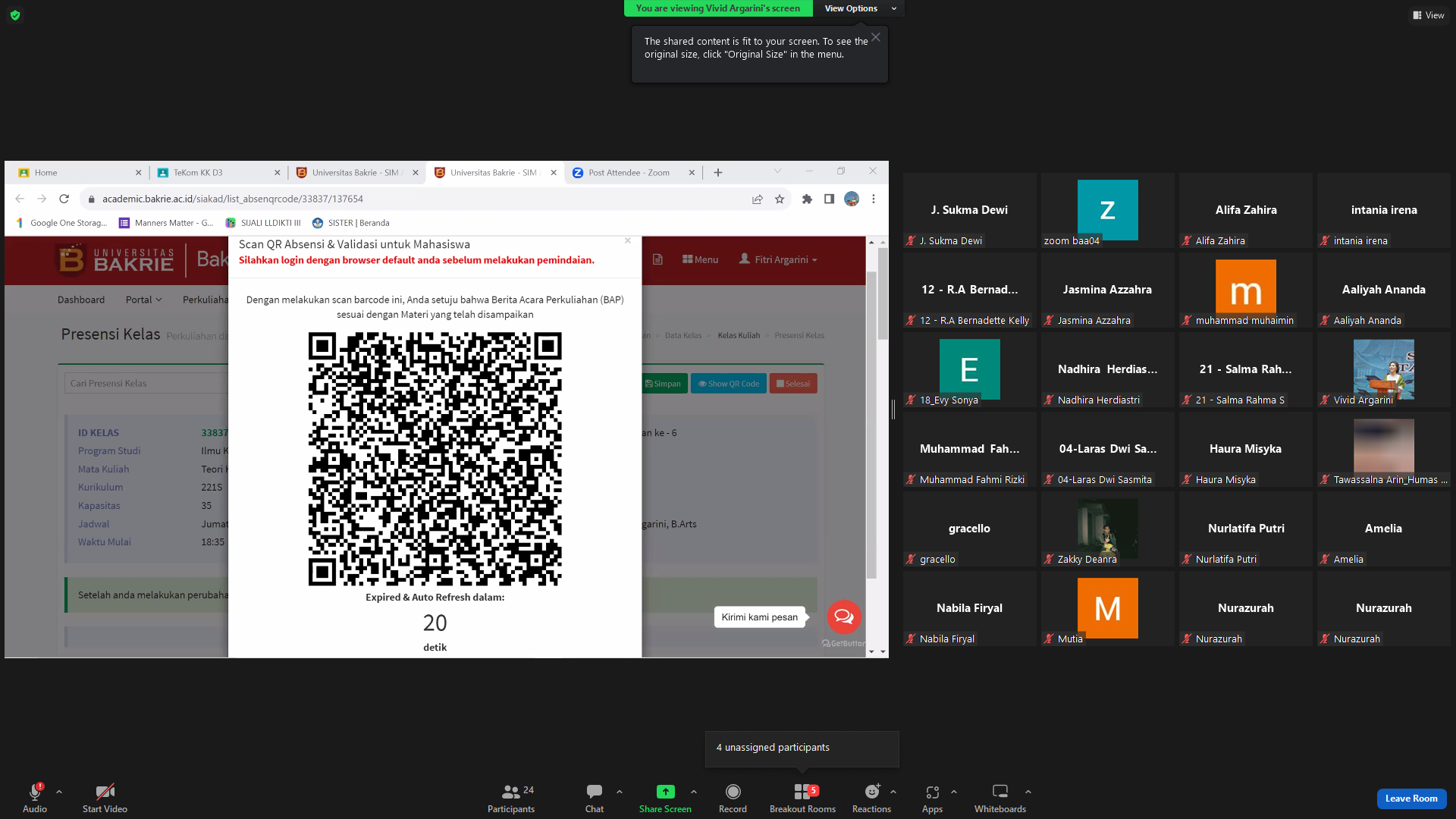
Task: Click the Selesai button
Action: 793,384
